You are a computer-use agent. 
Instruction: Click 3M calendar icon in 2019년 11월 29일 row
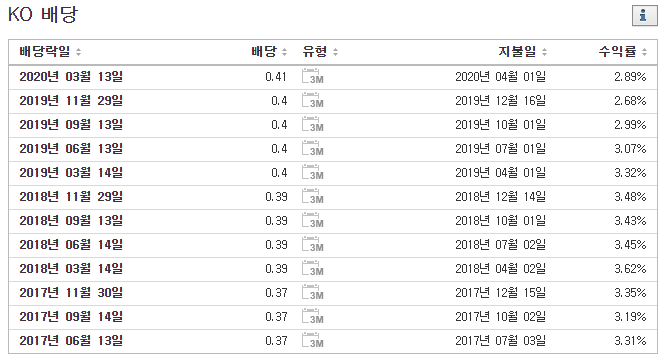coord(313,101)
